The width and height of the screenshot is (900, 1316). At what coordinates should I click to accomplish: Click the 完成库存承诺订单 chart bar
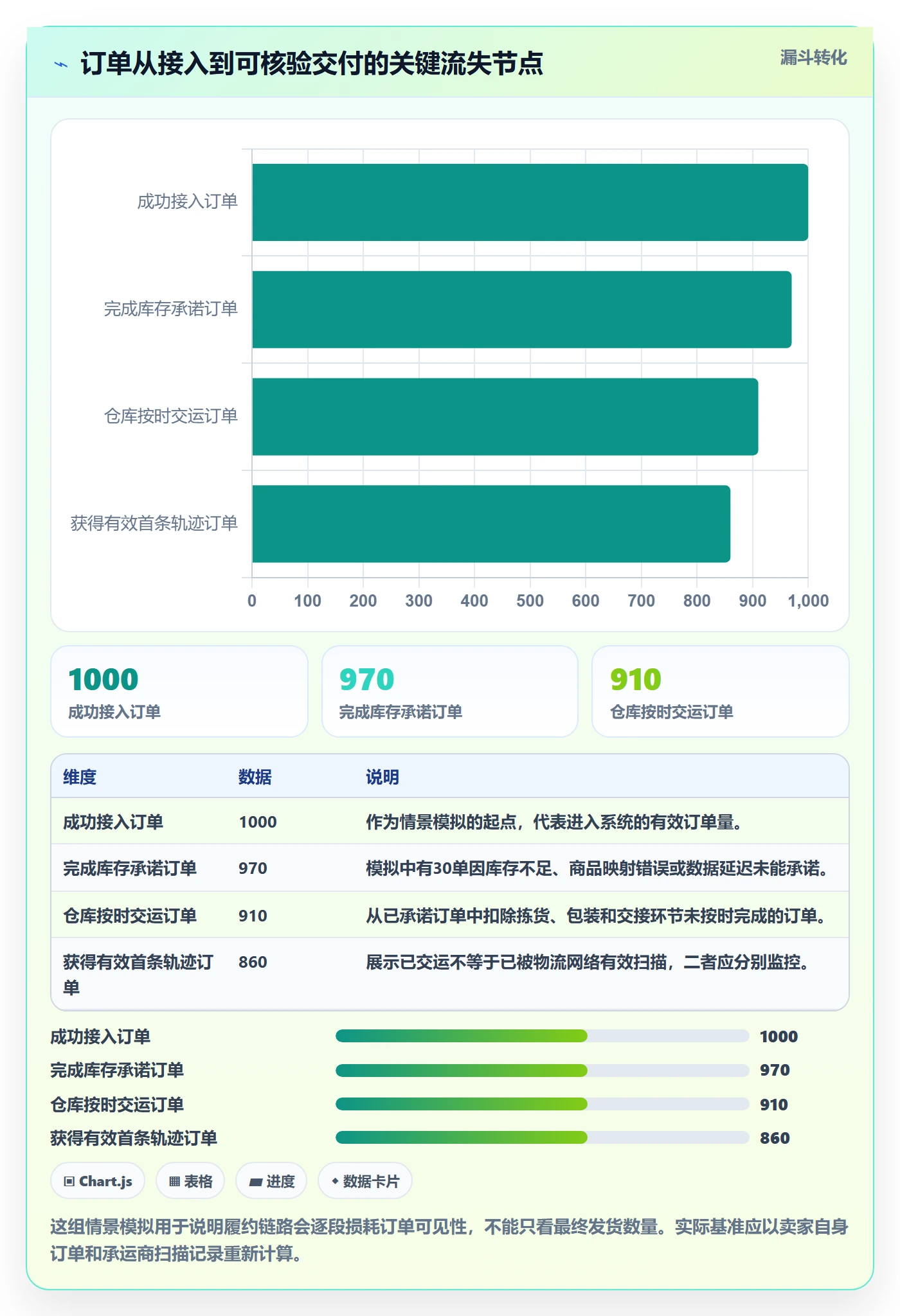click(x=521, y=310)
